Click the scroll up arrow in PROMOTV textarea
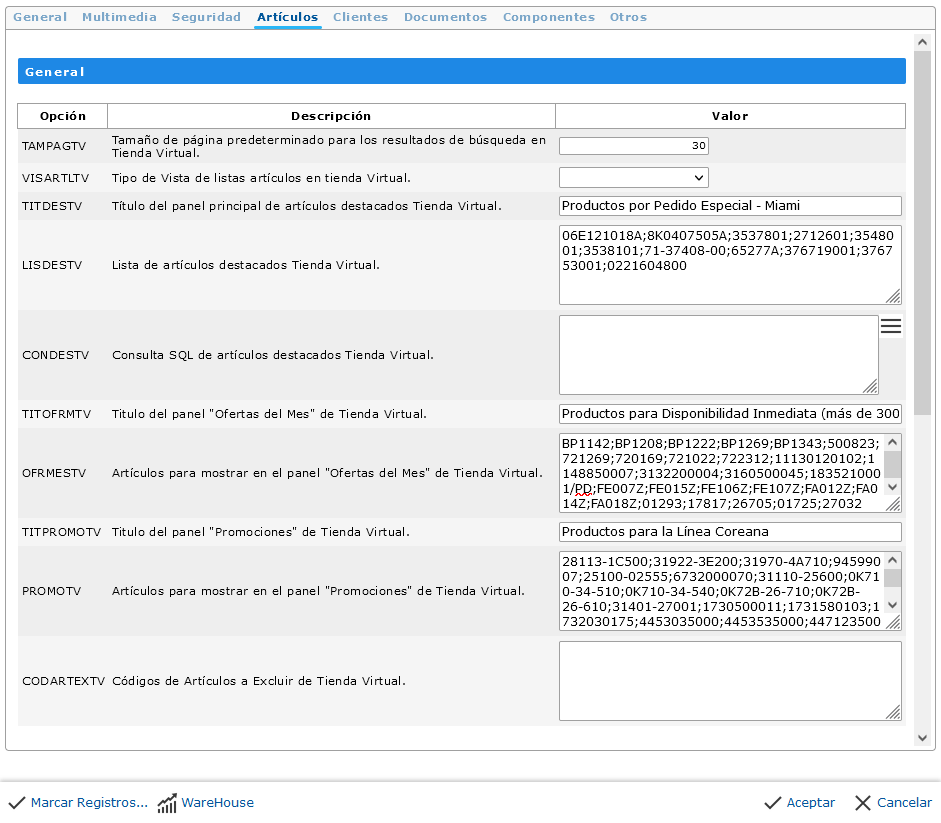The height and width of the screenshot is (823, 941). 893,560
